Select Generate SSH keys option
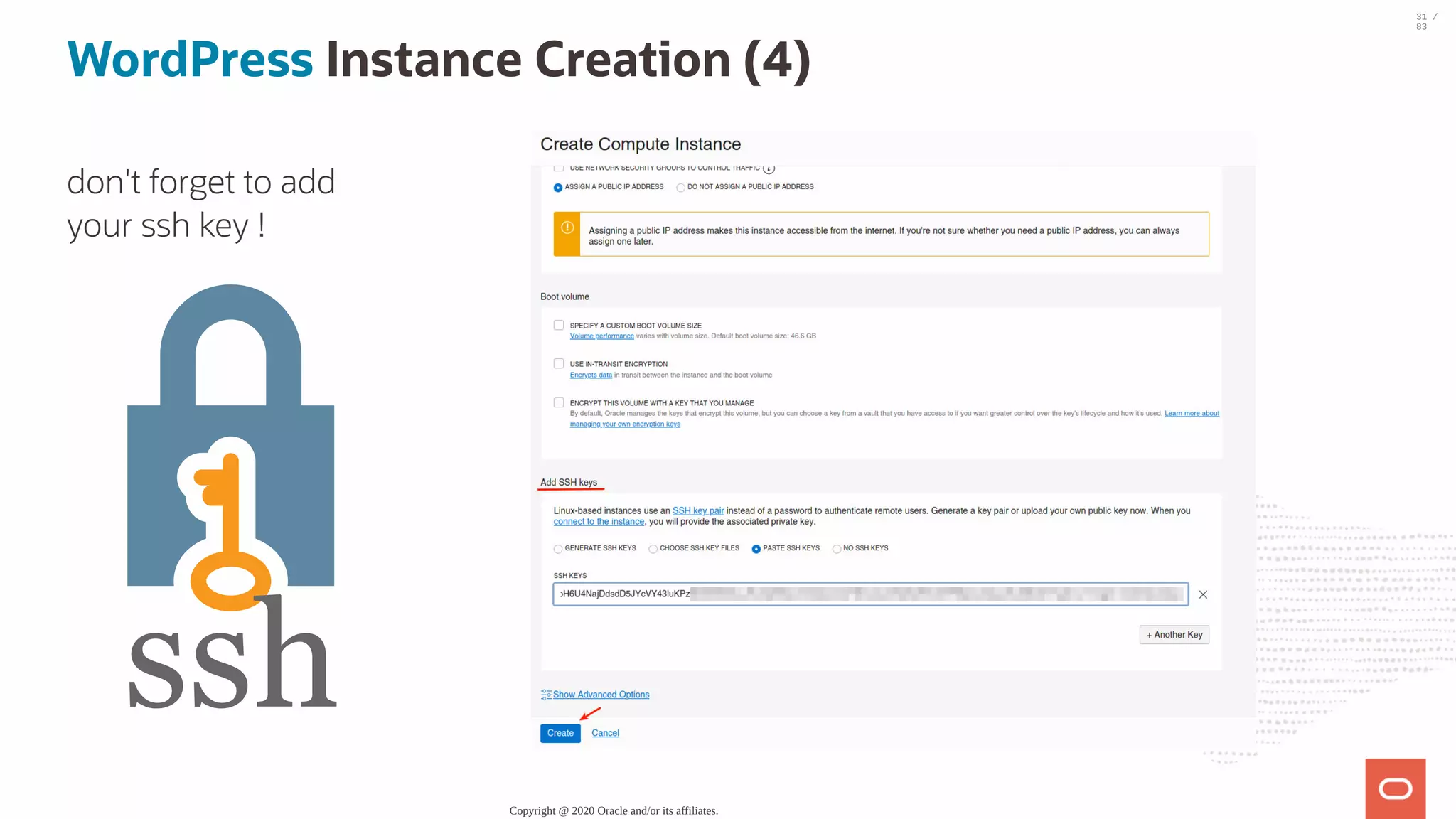The width and height of the screenshot is (1456, 819). (558, 549)
